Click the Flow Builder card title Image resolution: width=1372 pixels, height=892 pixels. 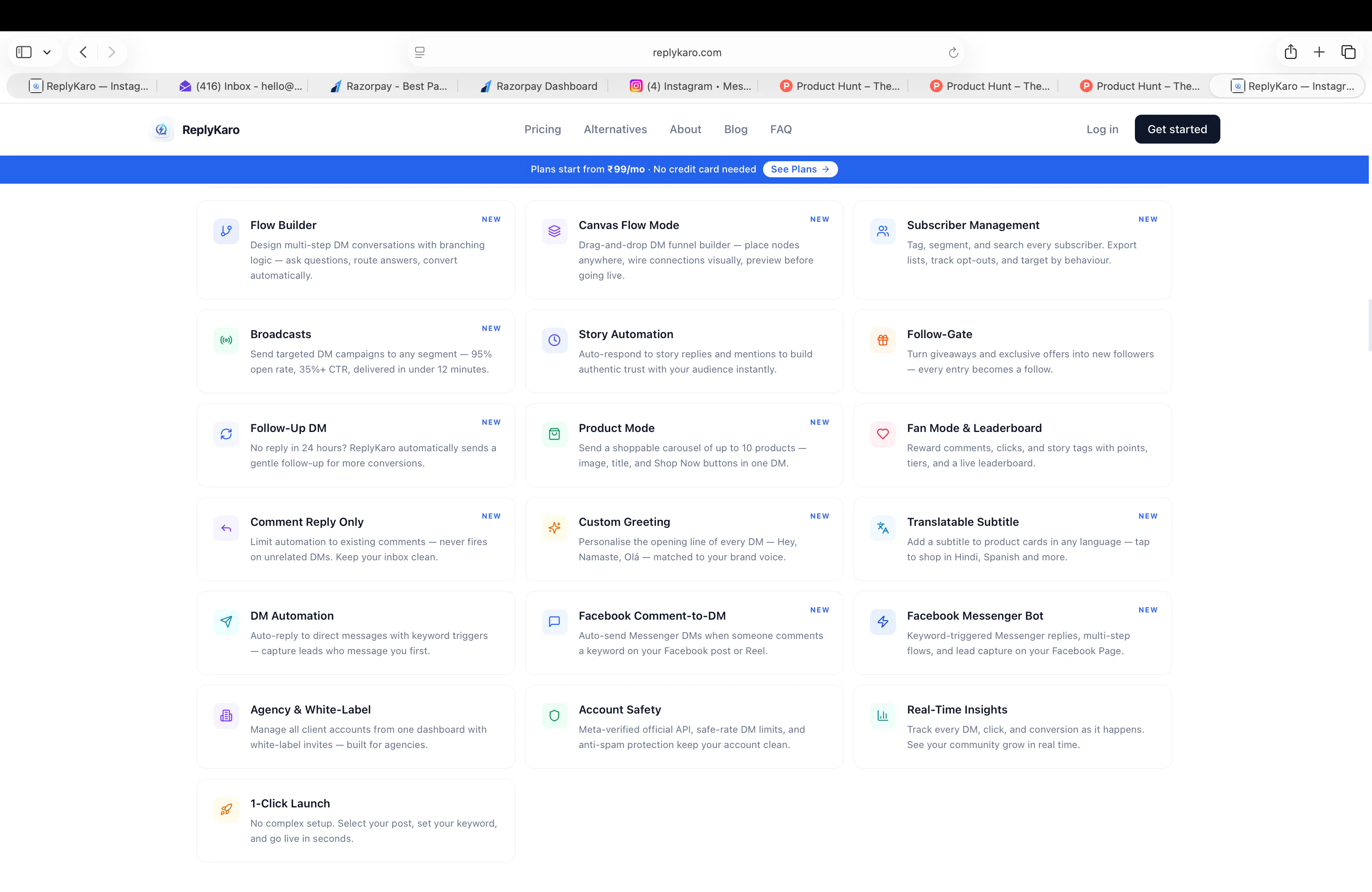point(283,225)
